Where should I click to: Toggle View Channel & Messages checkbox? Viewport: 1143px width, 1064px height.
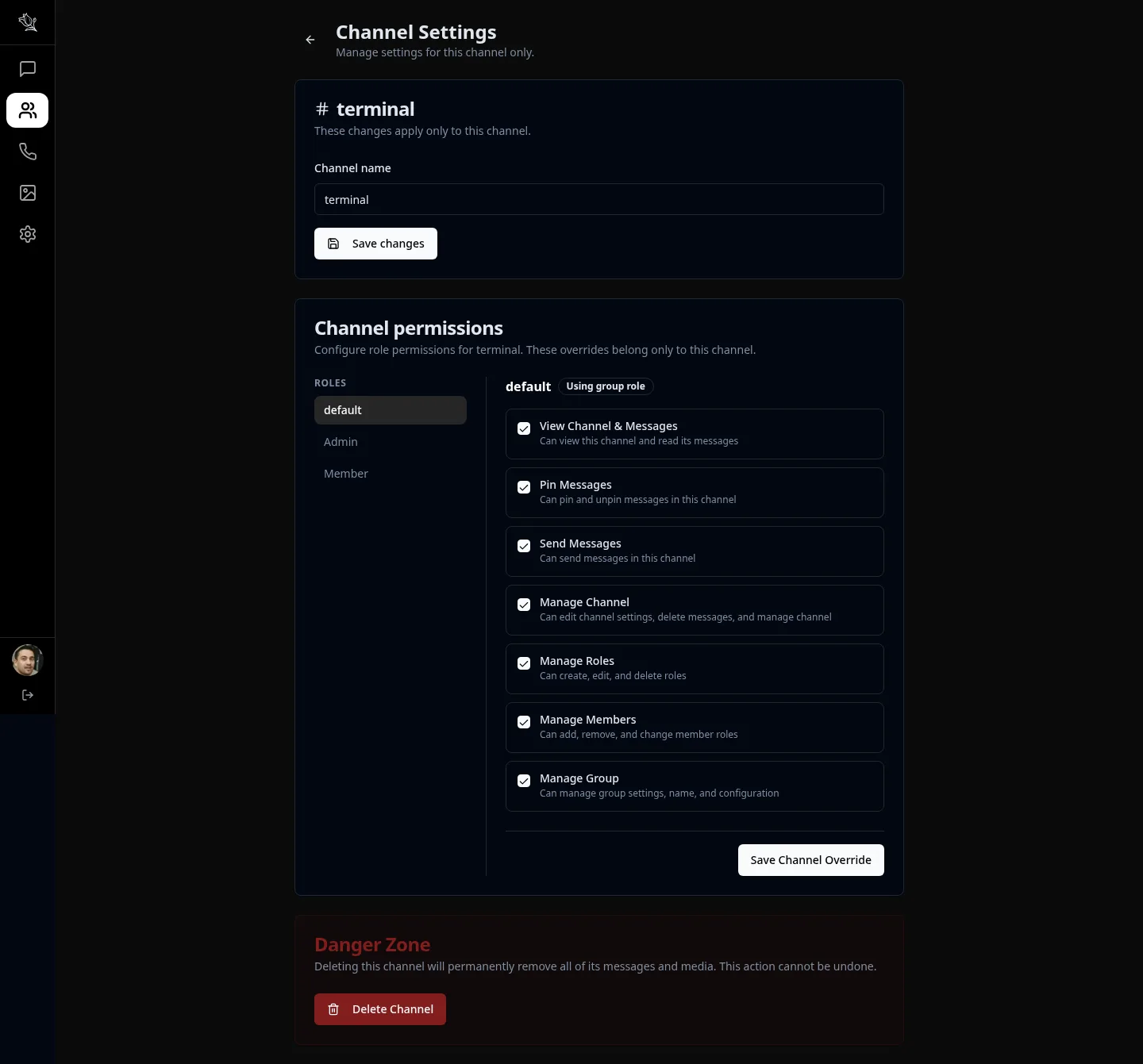(x=524, y=428)
